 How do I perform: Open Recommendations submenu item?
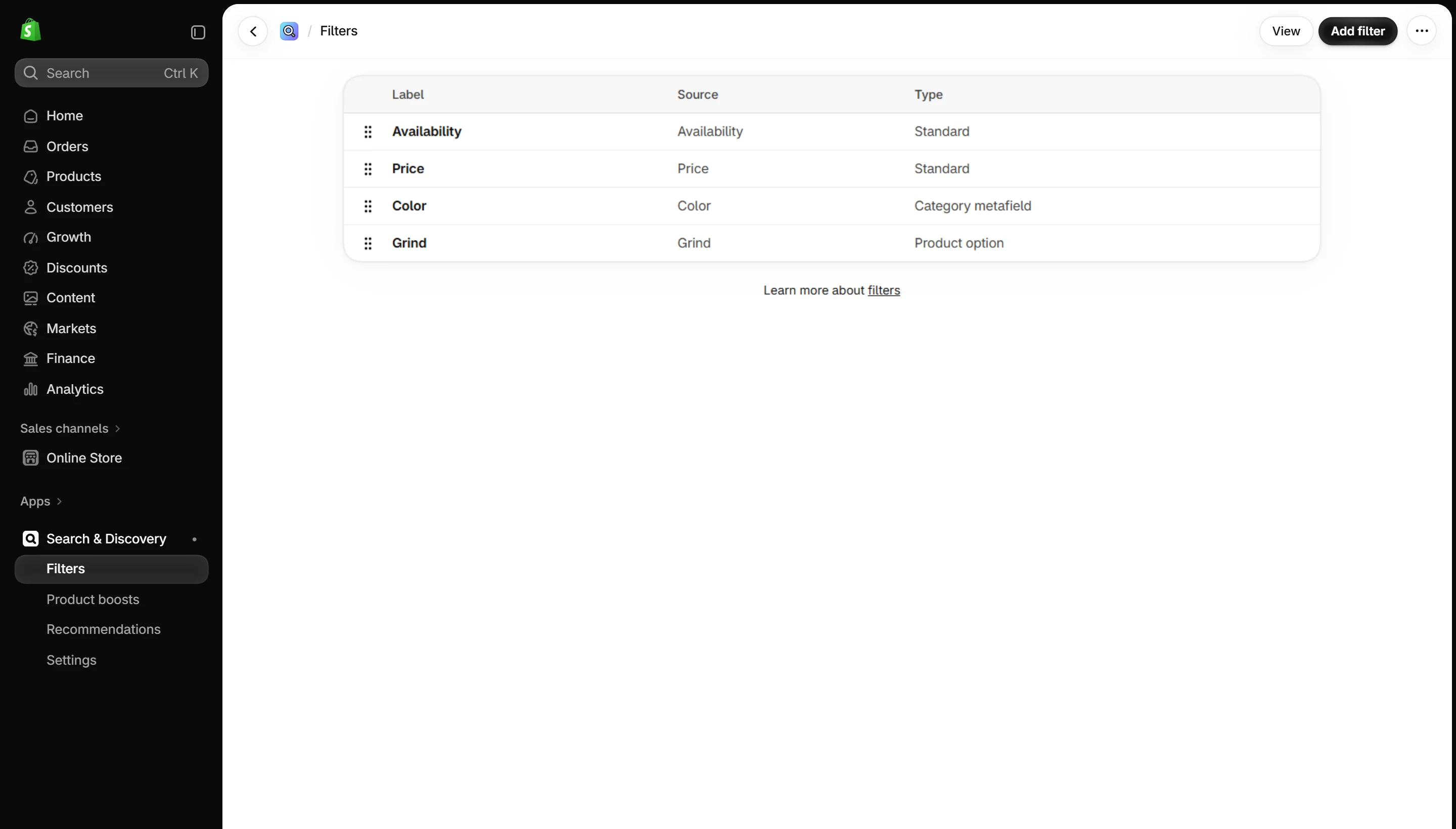112,630
